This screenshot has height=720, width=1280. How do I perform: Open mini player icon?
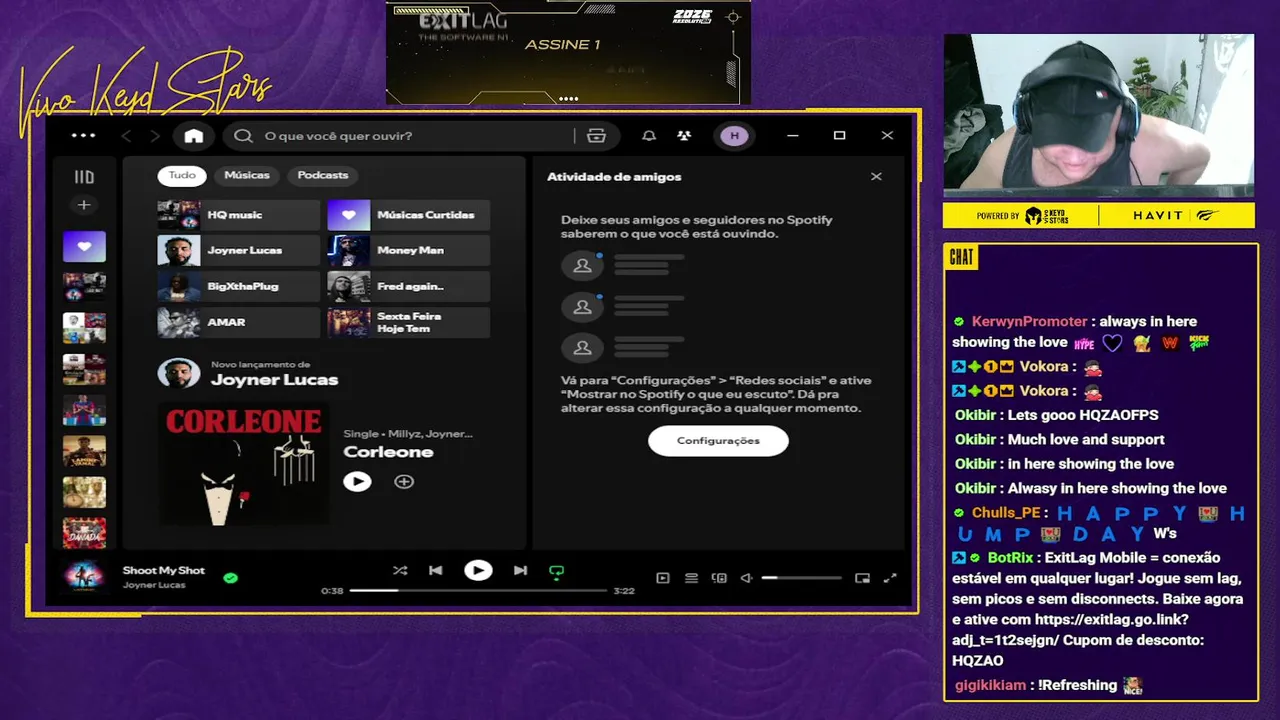(x=862, y=578)
